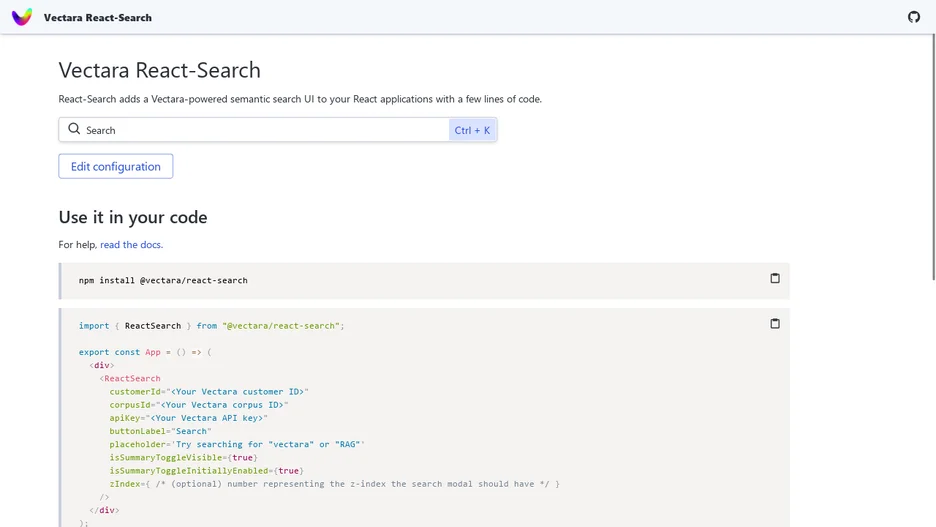Viewport: 936px width, 527px height.
Task: Click the React-Search description sentence
Action: (300, 99)
